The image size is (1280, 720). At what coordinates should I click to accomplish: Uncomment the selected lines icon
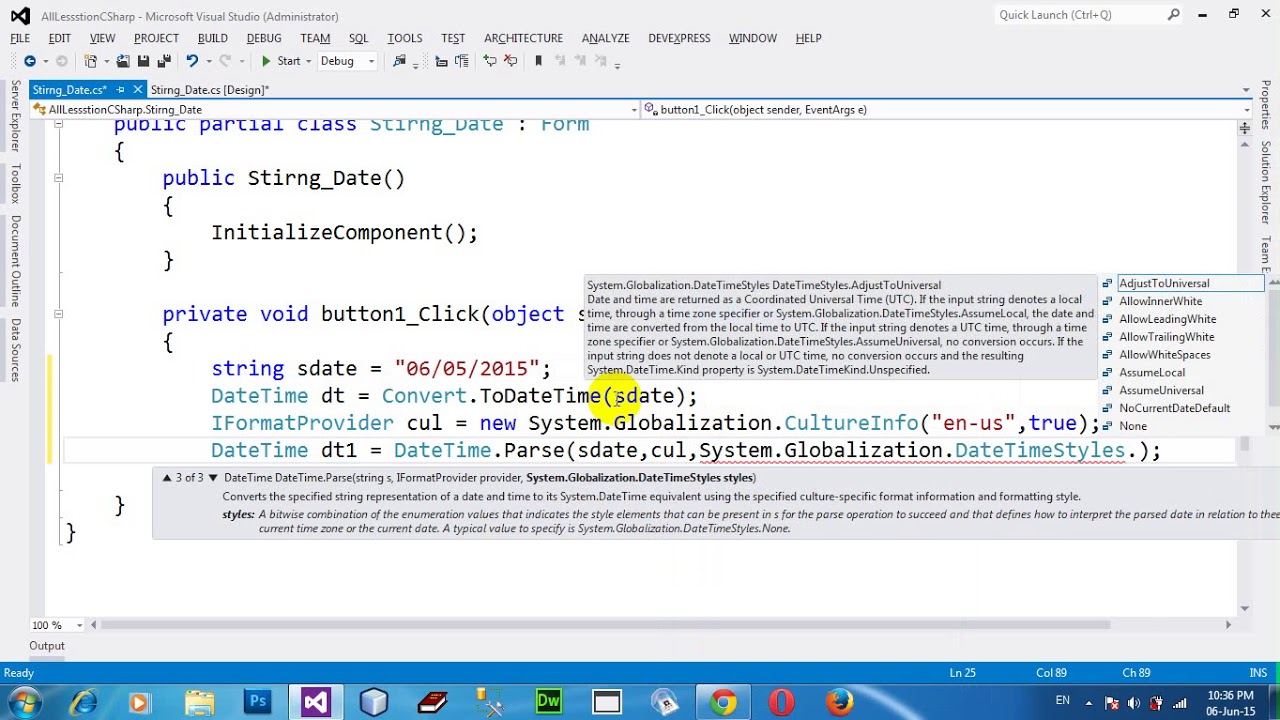point(510,61)
